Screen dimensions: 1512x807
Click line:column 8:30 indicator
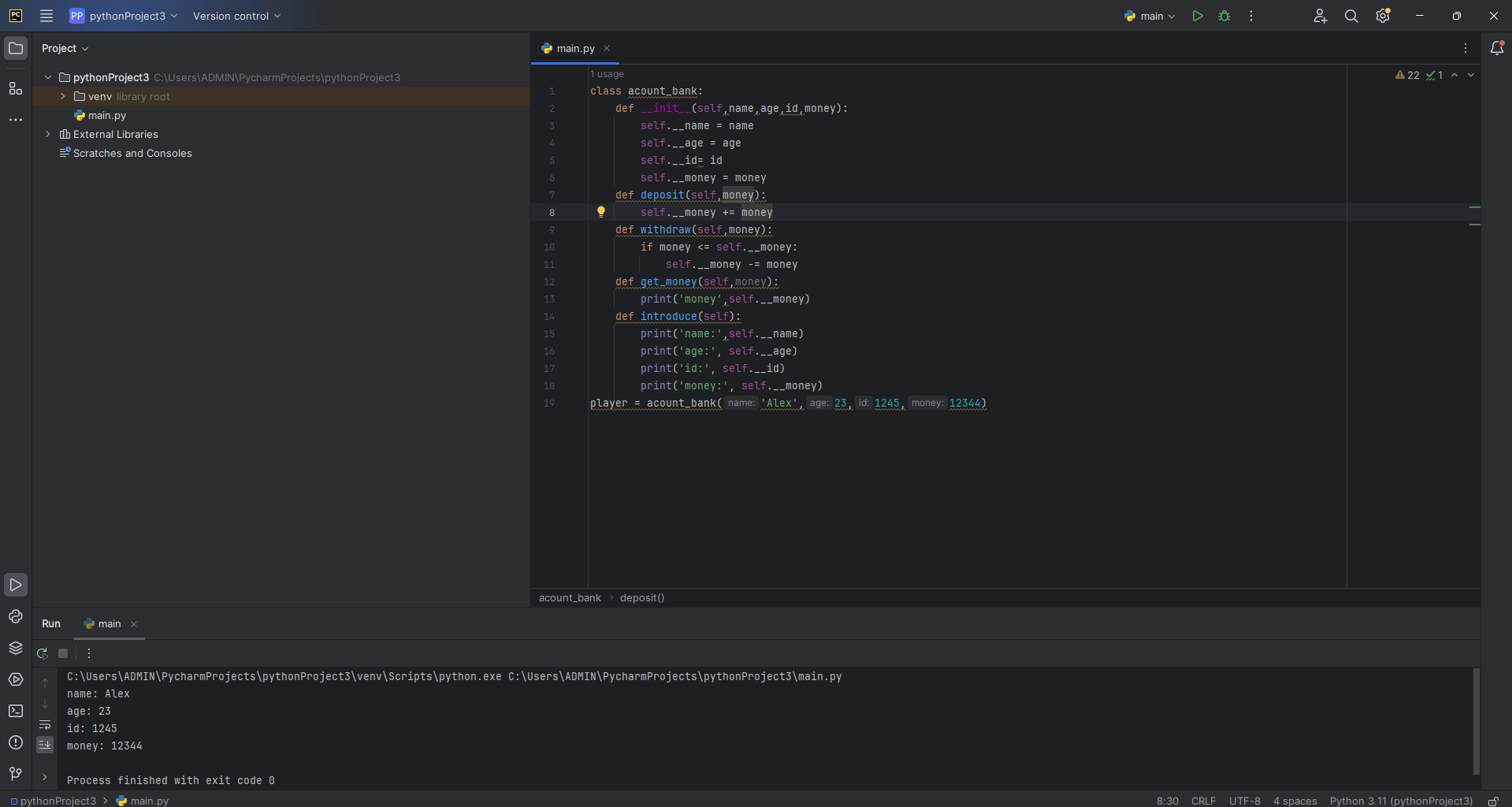point(1168,801)
